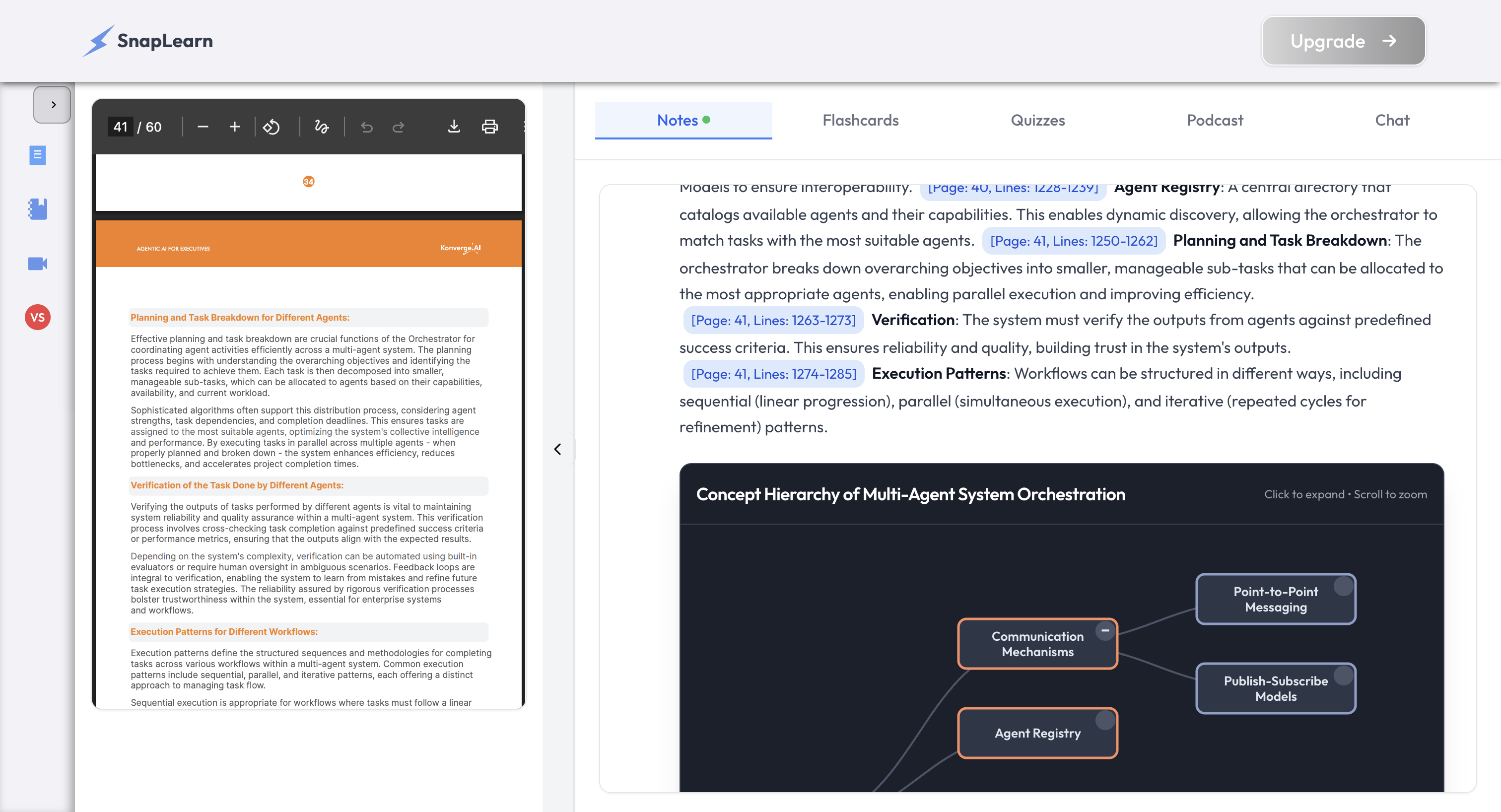The width and height of the screenshot is (1501, 812).
Task: Open the Podcast tab
Action: [1215, 120]
